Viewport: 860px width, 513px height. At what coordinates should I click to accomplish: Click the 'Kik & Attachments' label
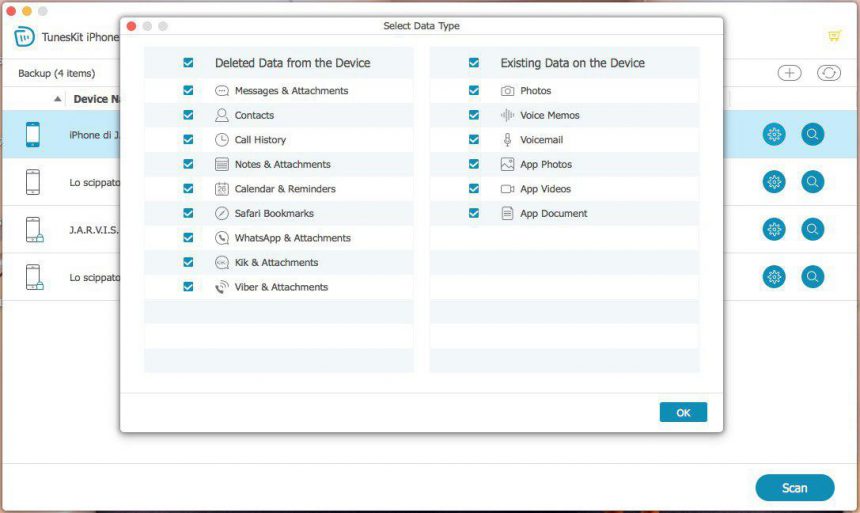[276, 263]
